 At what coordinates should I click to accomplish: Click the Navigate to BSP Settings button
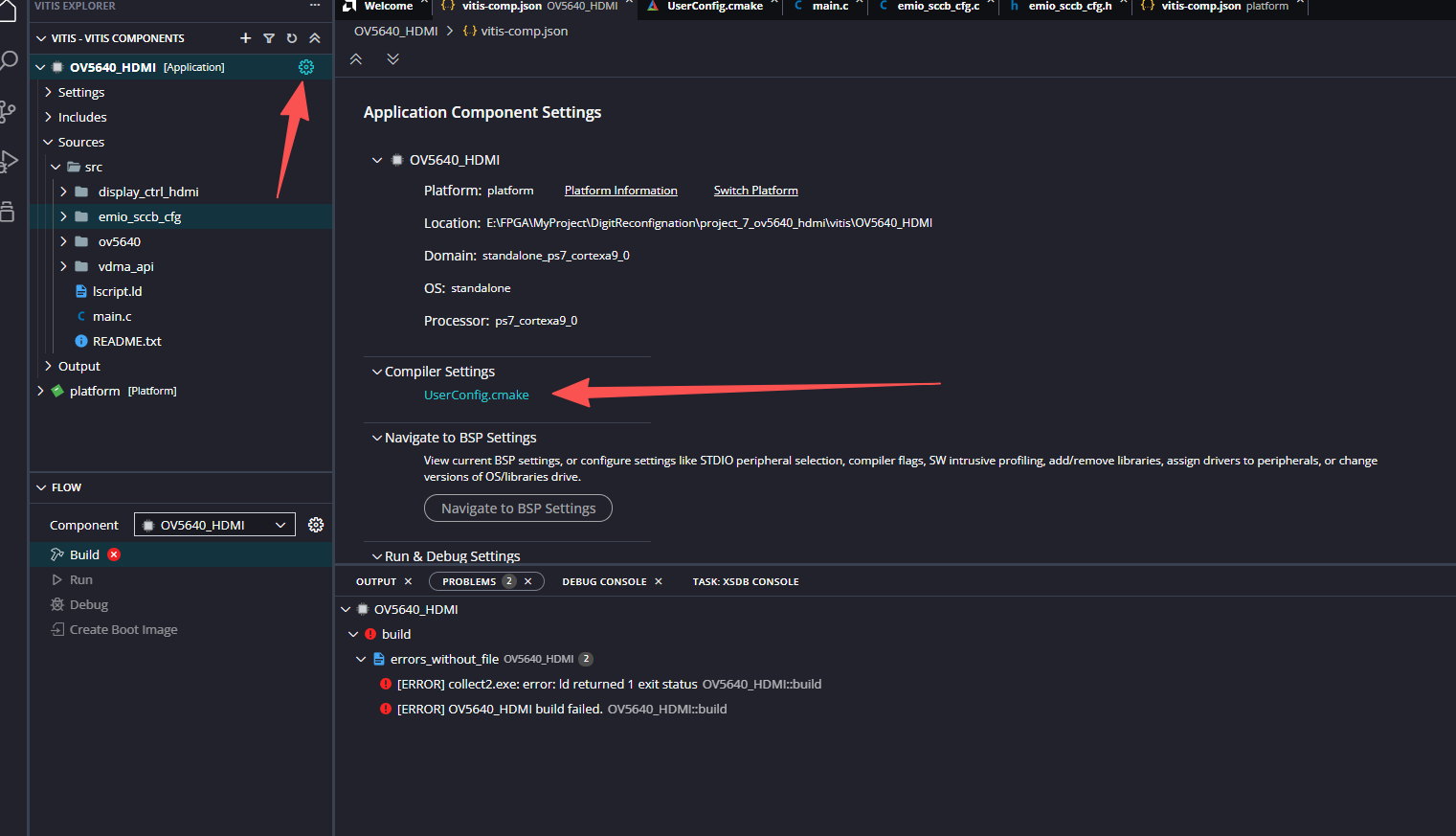pyautogui.click(x=518, y=508)
